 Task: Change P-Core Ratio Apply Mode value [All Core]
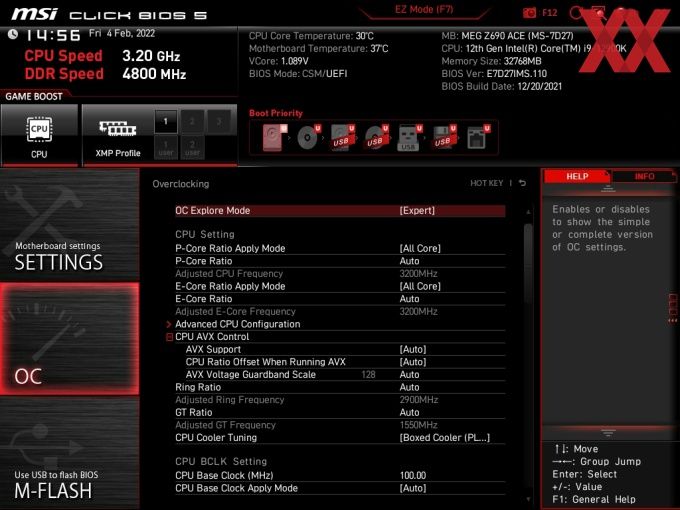[x=420, y=248]
